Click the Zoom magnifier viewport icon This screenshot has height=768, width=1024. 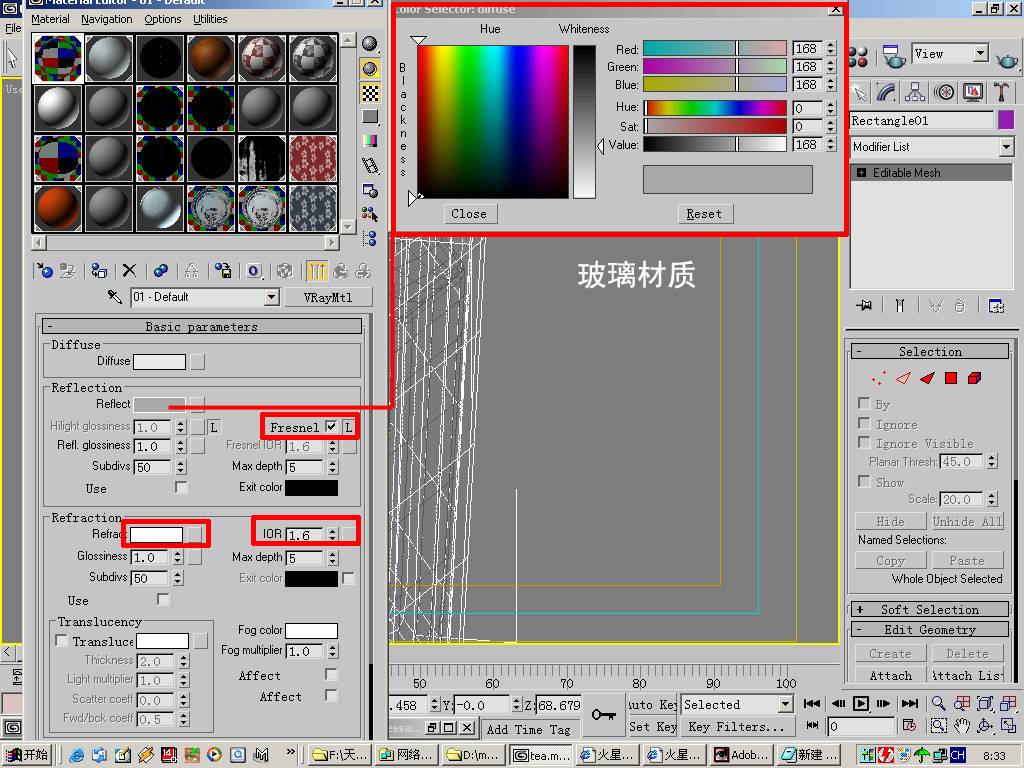938,703
